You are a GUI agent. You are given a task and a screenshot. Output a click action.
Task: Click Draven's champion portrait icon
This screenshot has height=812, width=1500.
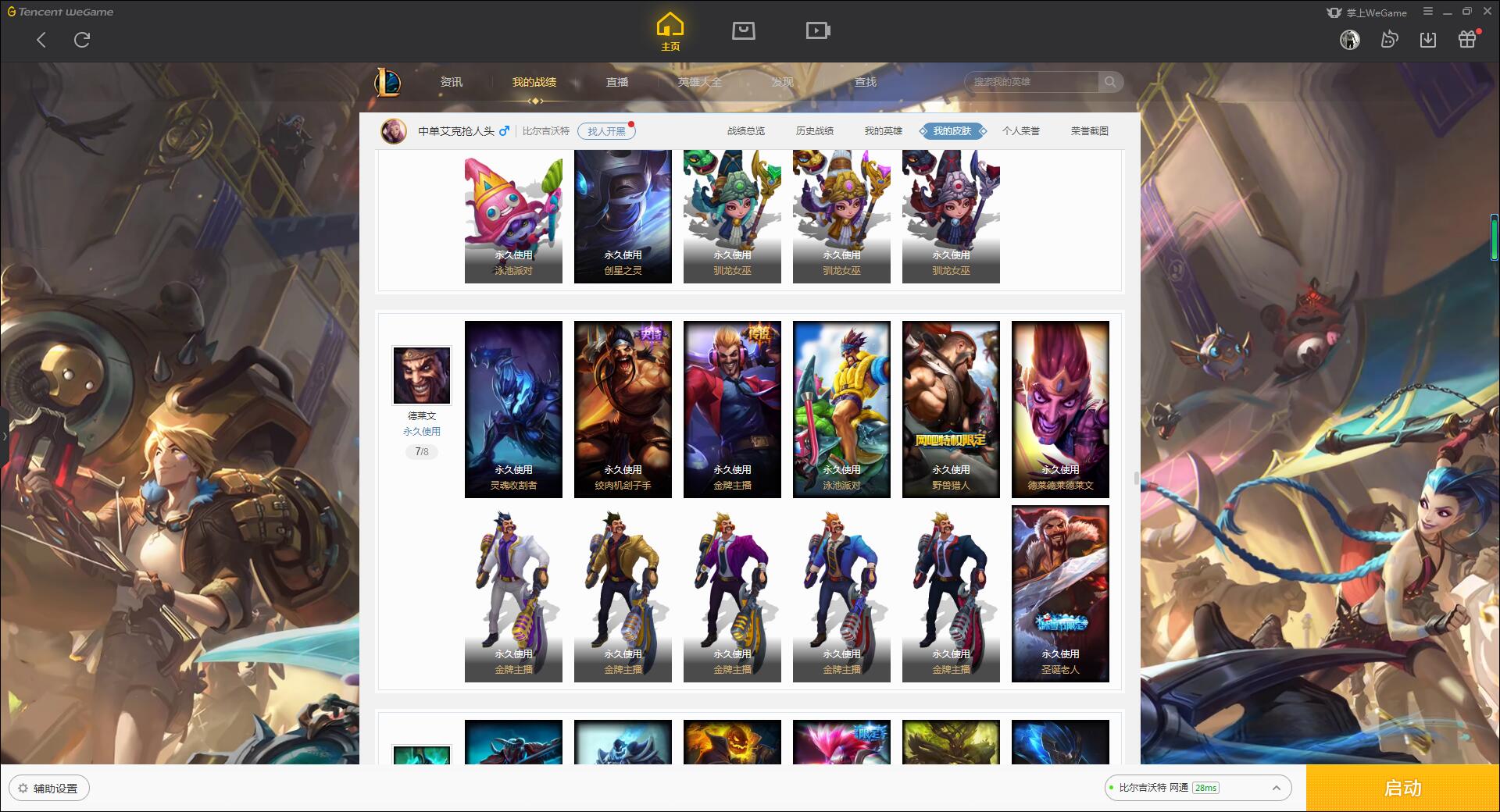coord(422,376)
